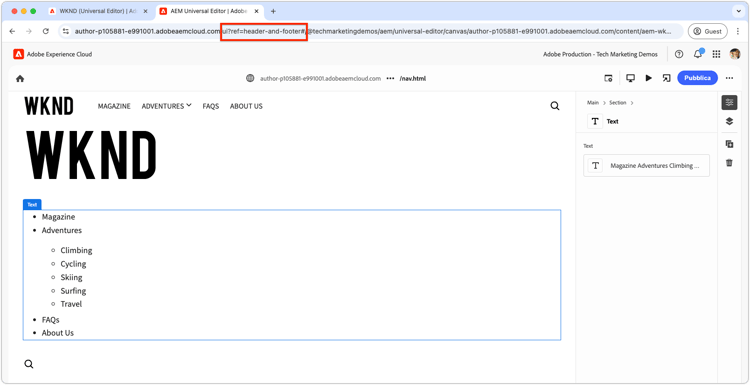This screenshot has width=750, height=385.
Task: Click Skiing sub-item
Action: click(x=71, y=277)
